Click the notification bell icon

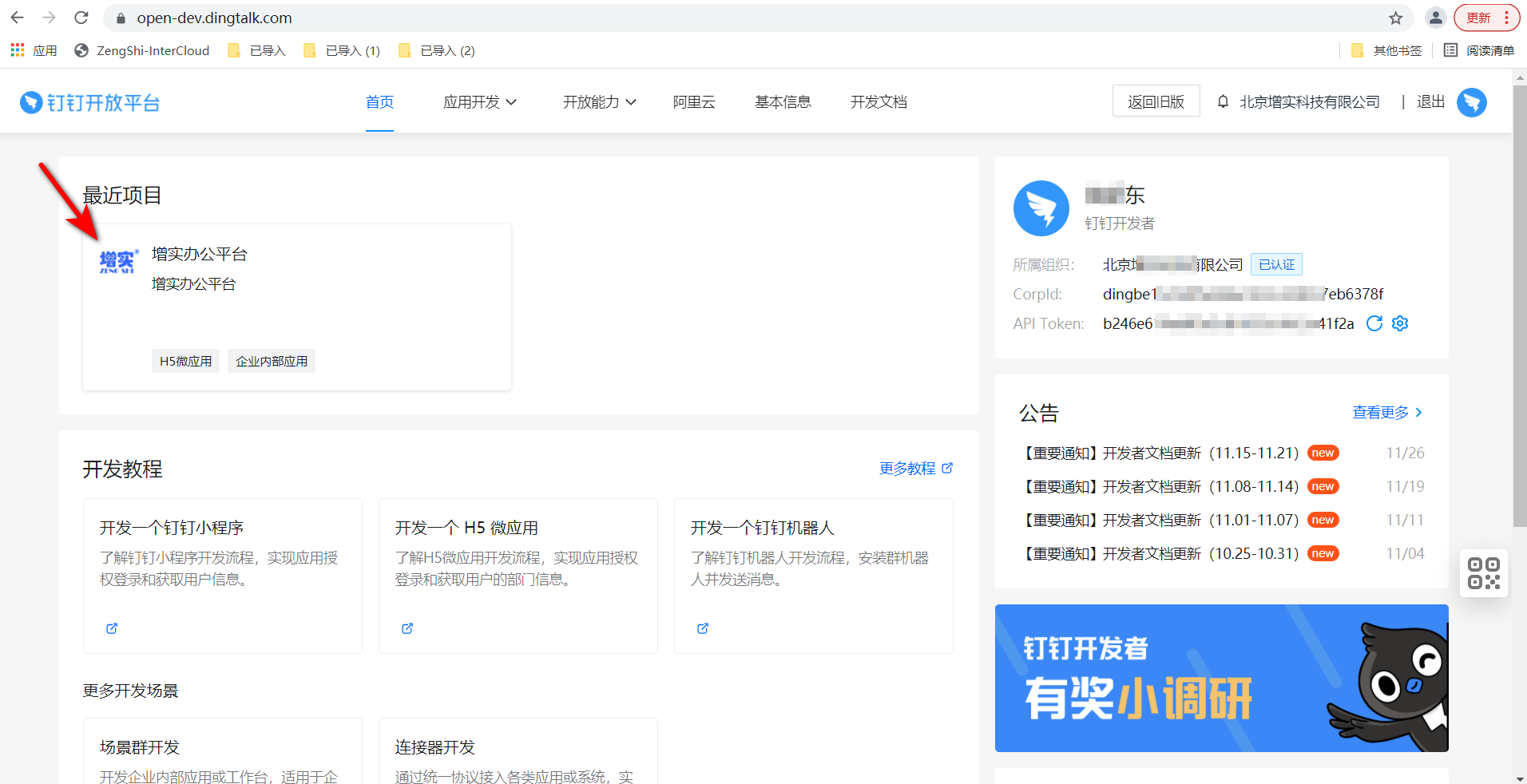point(1223,102)
